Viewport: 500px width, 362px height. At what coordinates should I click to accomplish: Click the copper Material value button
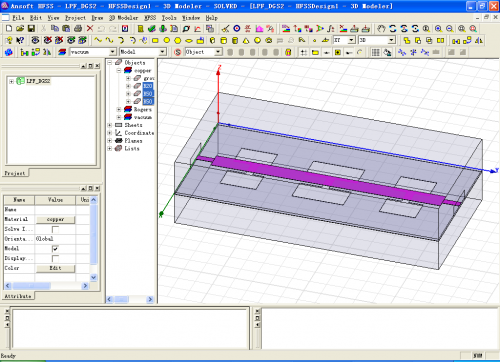pos(55,219)
